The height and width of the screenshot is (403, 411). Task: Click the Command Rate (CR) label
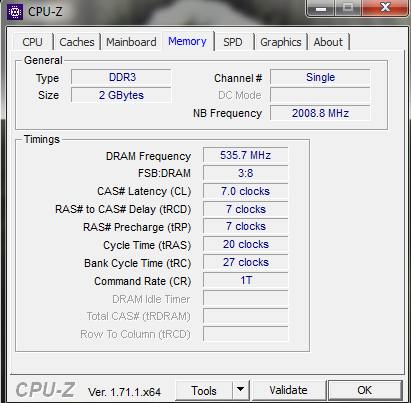(143, 281)
